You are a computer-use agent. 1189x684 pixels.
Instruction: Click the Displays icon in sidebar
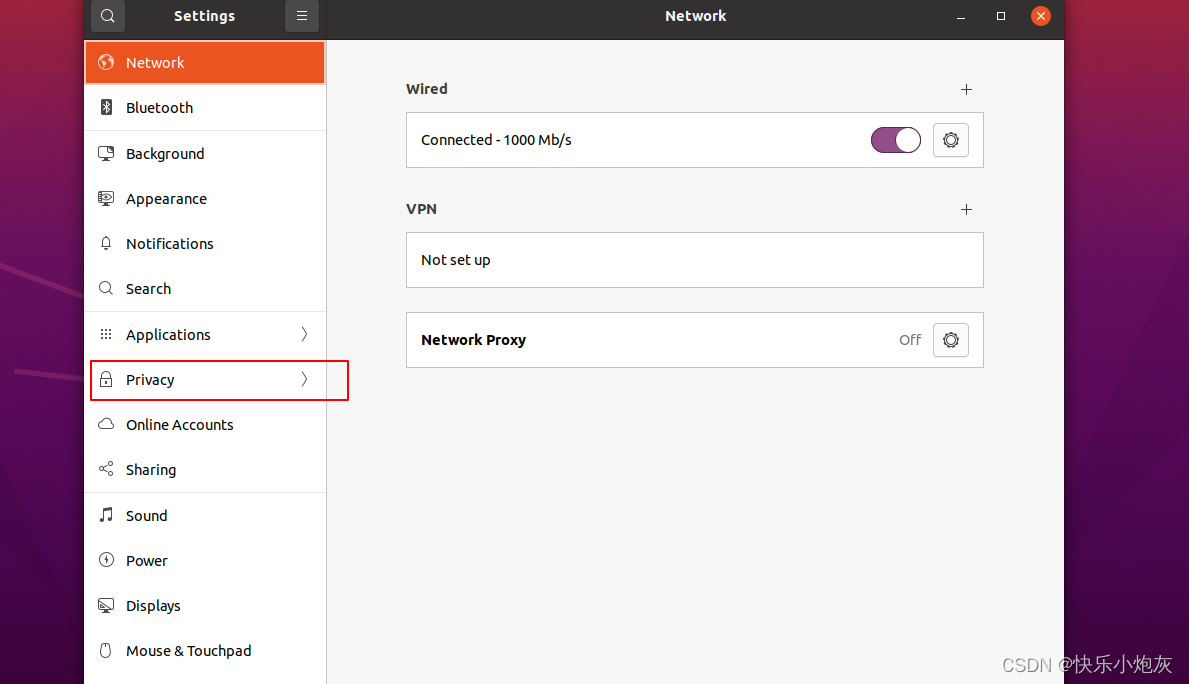coord(106,605)
